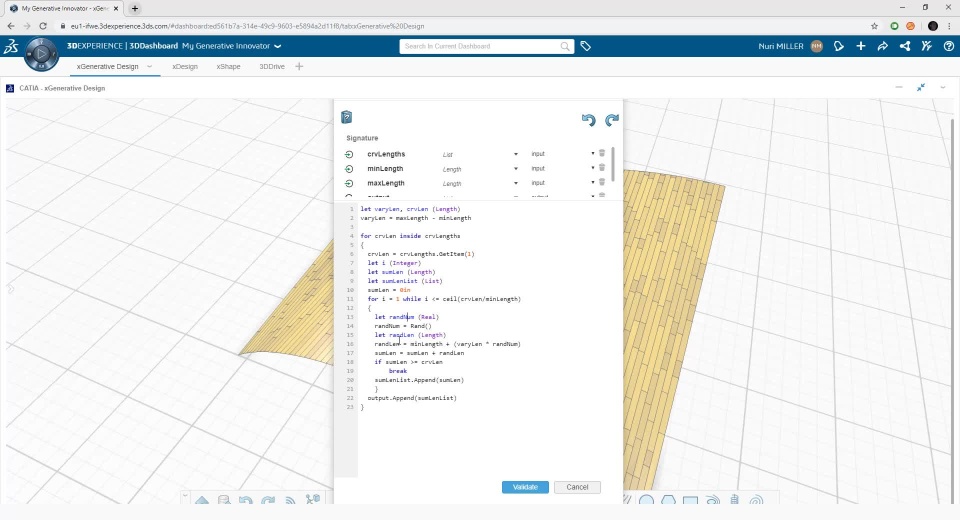Open the CATIA widget chevron menu
This screenshot has height=520, width=960.
(943, 88)
